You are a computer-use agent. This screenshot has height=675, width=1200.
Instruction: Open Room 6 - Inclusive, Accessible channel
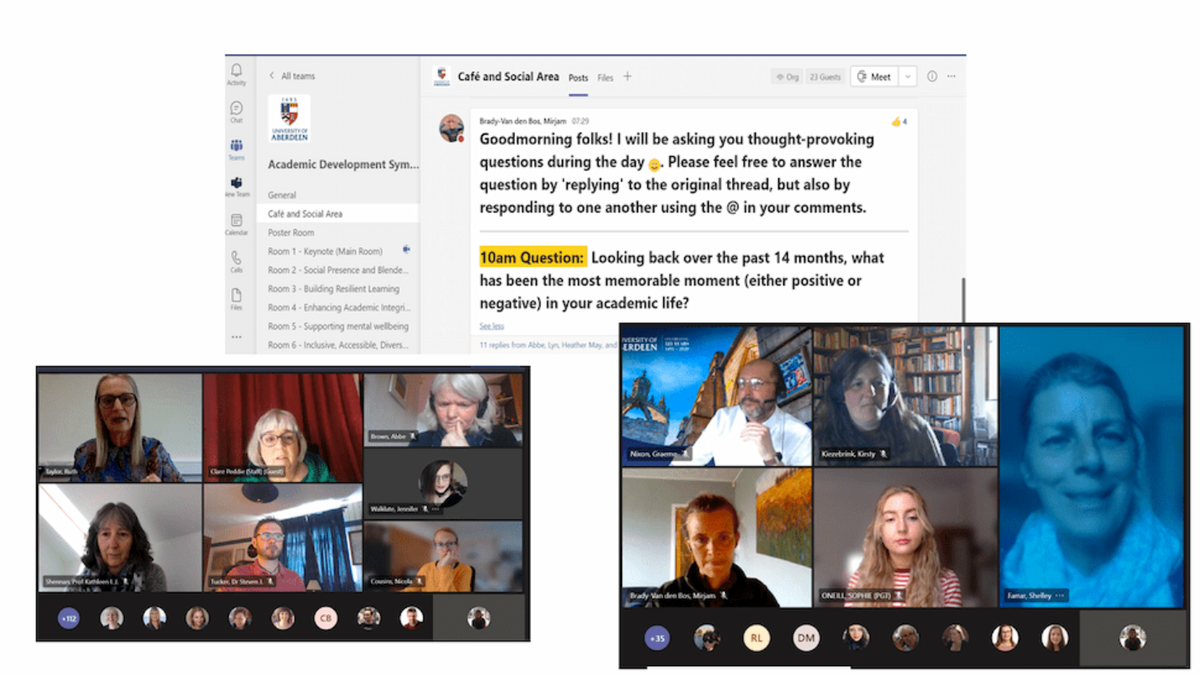tap(338, 345)
